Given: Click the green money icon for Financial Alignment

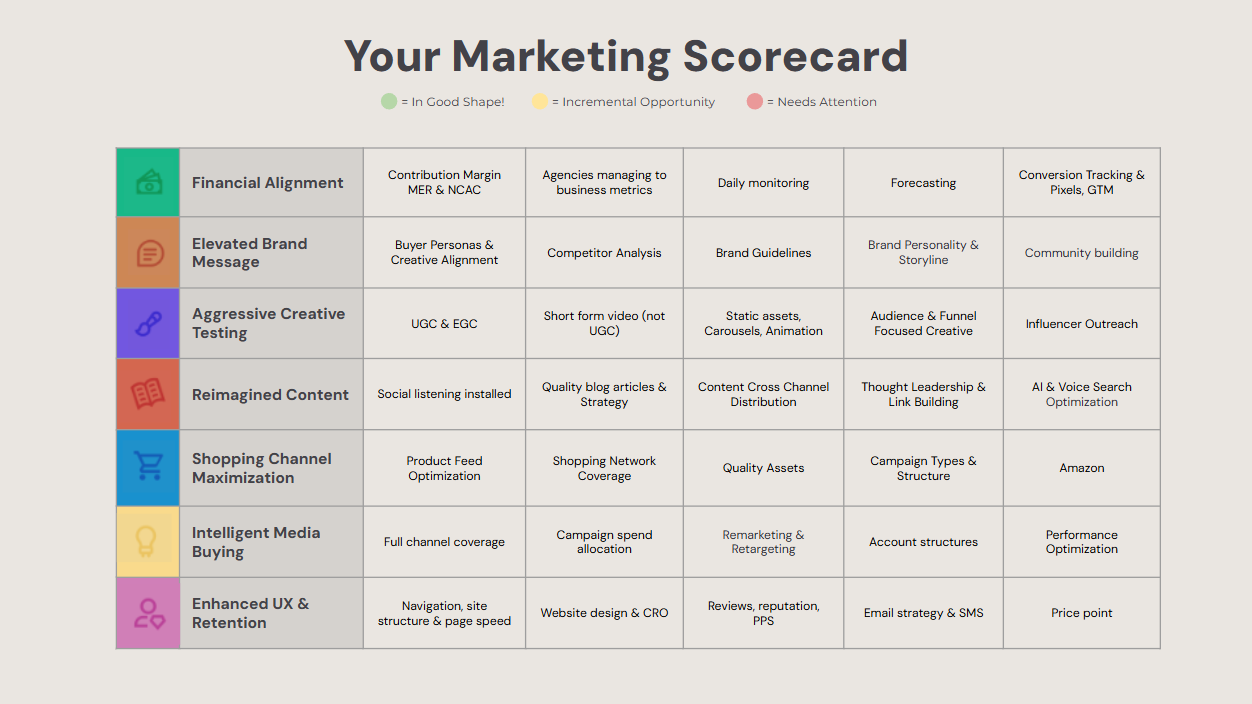Looking at the screenshot, I should 148,183.
